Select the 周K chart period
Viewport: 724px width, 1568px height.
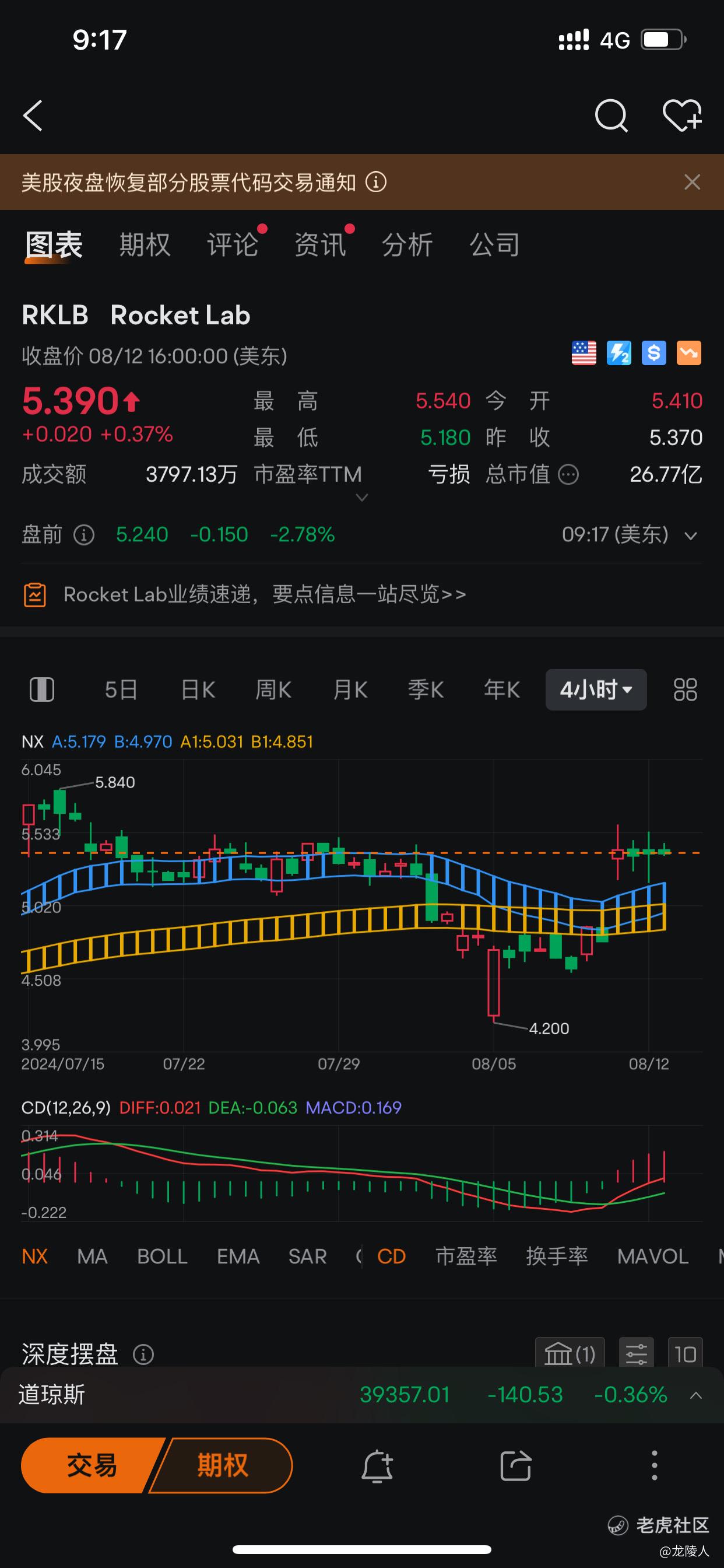pos(273,689)
